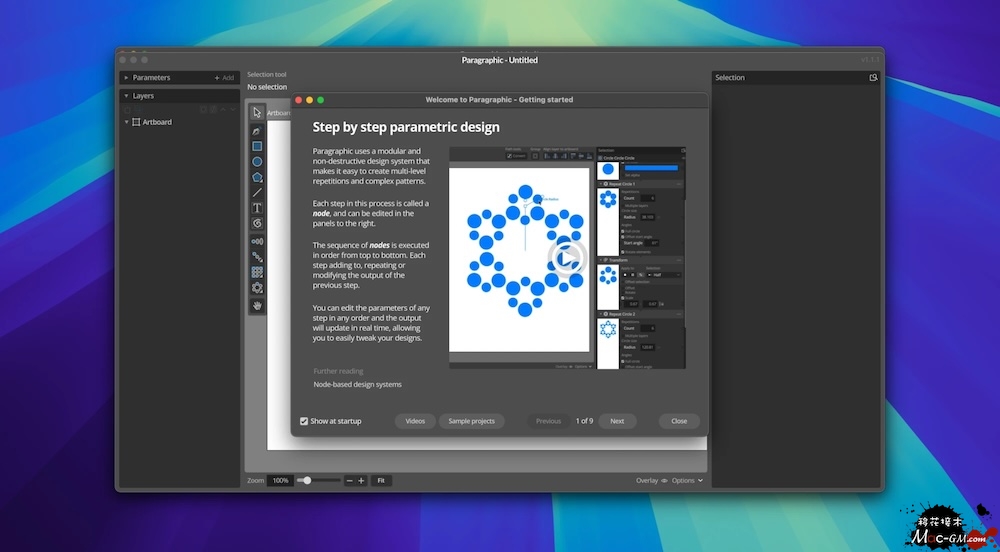Click the Next button in welcome dialog

tap(617, 421)
